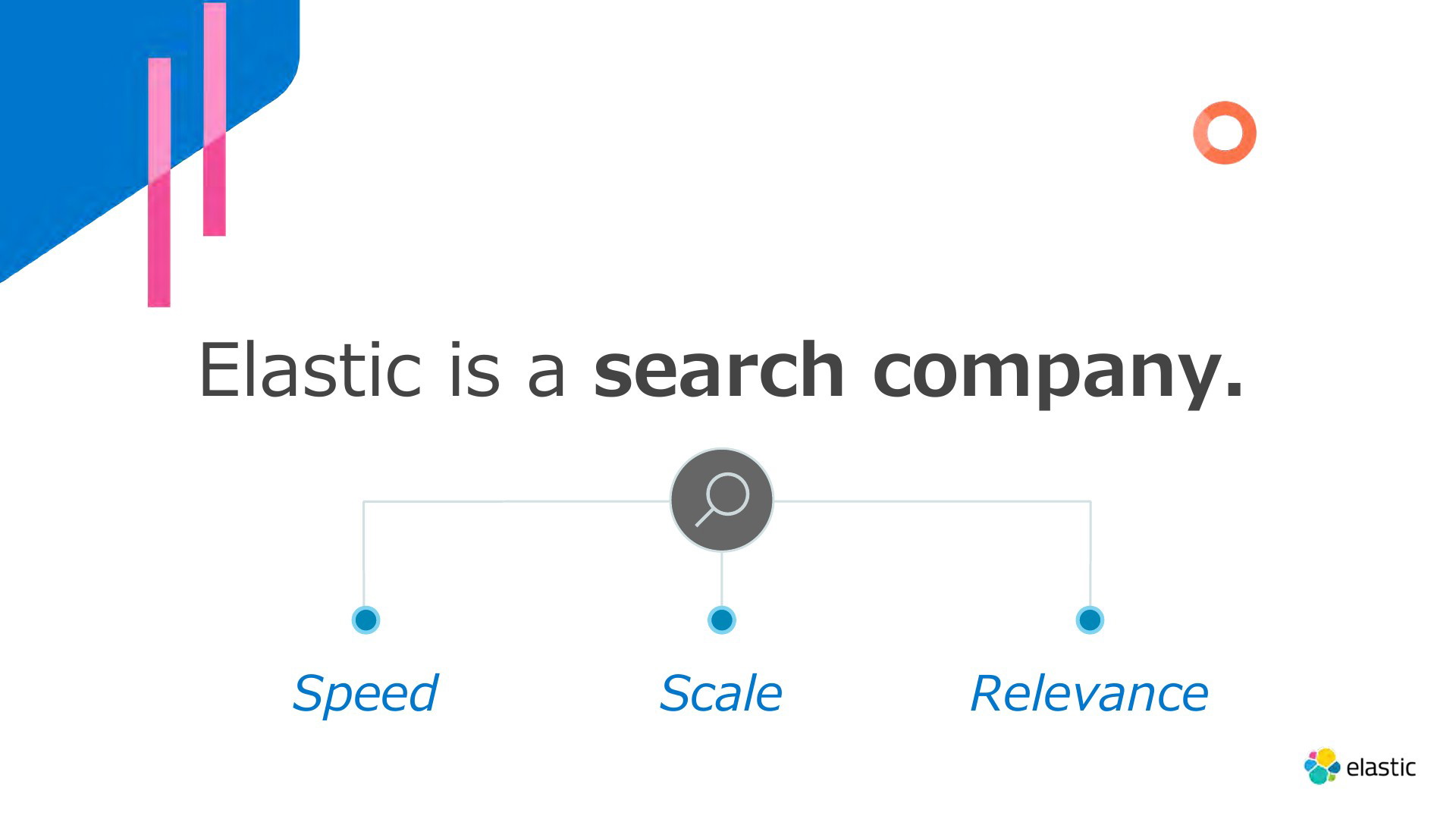Select the blue dot above Scale
This screenshot has height=819, width=1456.
(x=721, y=620)
